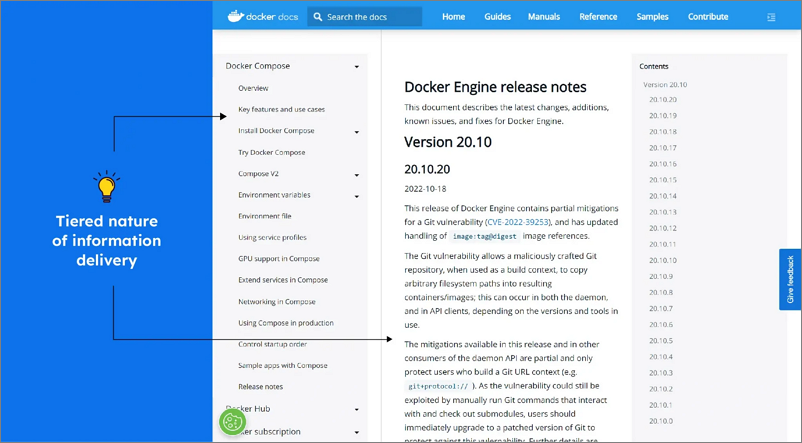Jump to 20.10.5 in Contents
Screen dimensions: 802x443
661,341
